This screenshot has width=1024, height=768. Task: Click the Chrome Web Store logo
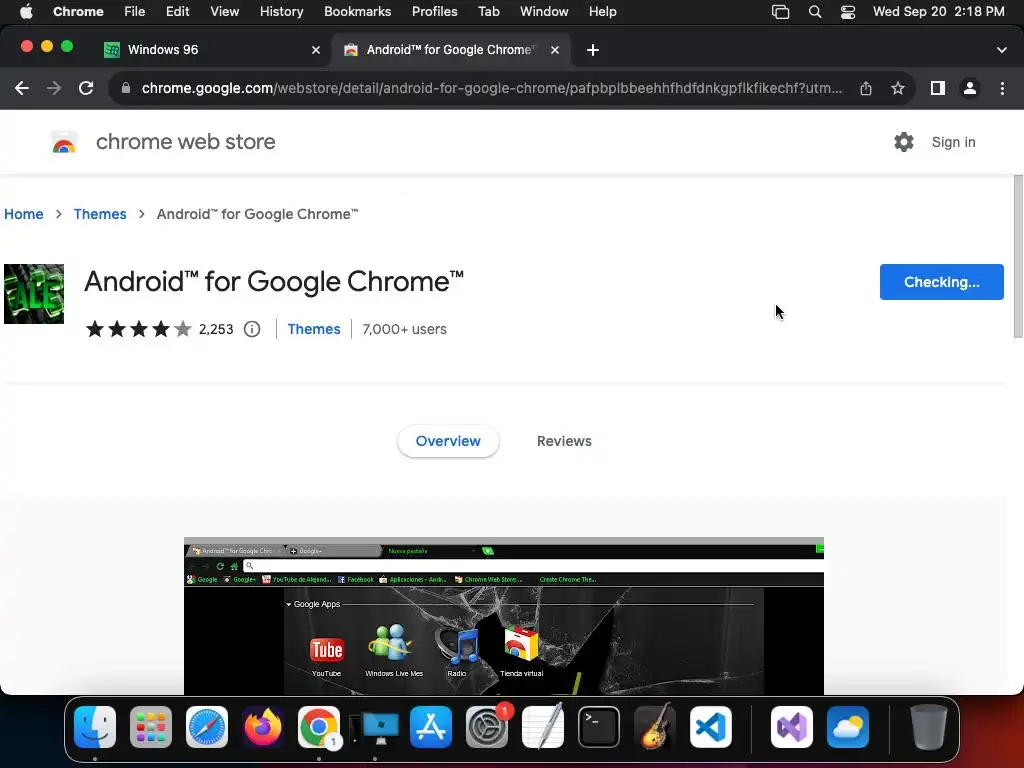(64, 142)
